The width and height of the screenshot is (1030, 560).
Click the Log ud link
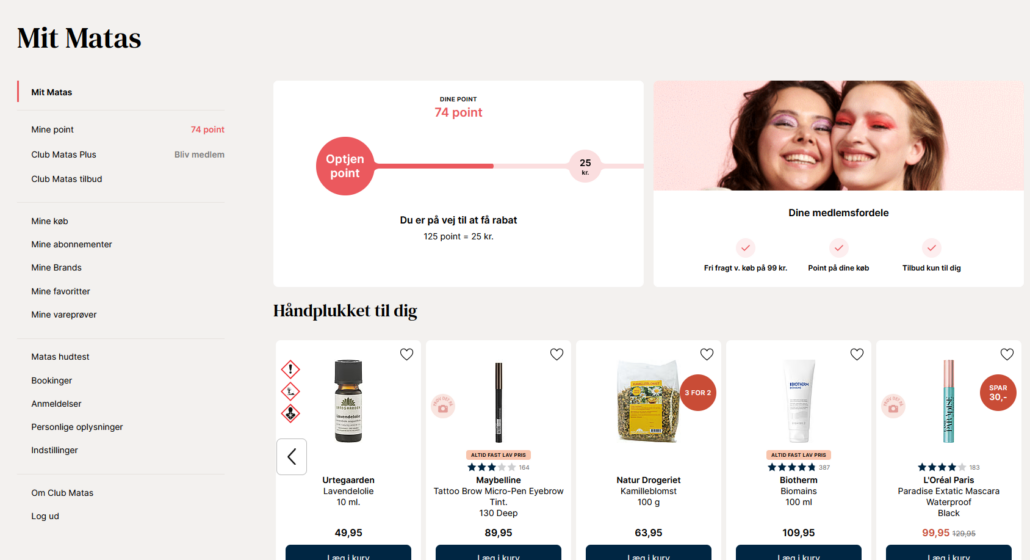pos(45,516)
